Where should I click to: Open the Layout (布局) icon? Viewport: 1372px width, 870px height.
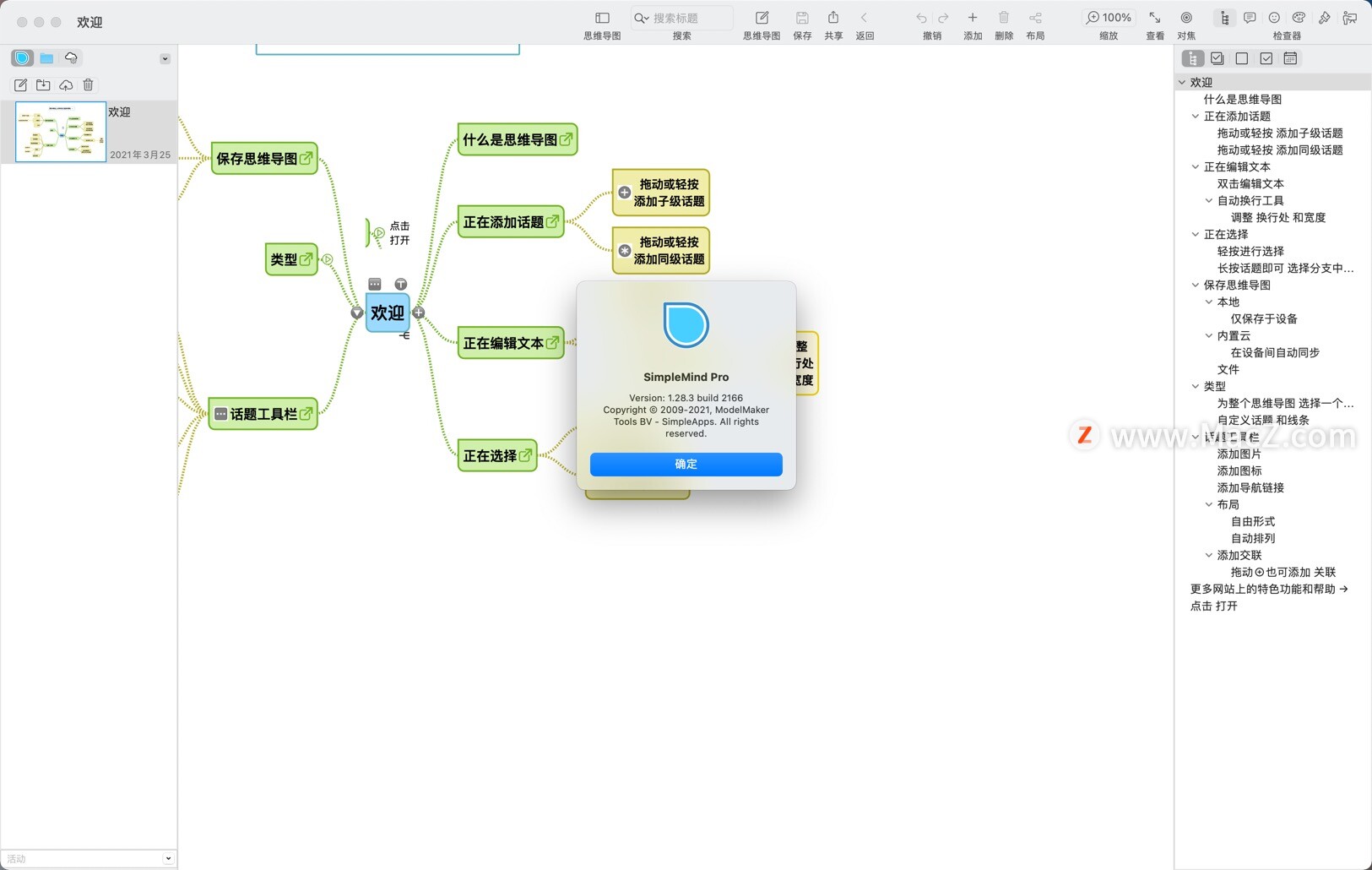tap(1035, 18)
